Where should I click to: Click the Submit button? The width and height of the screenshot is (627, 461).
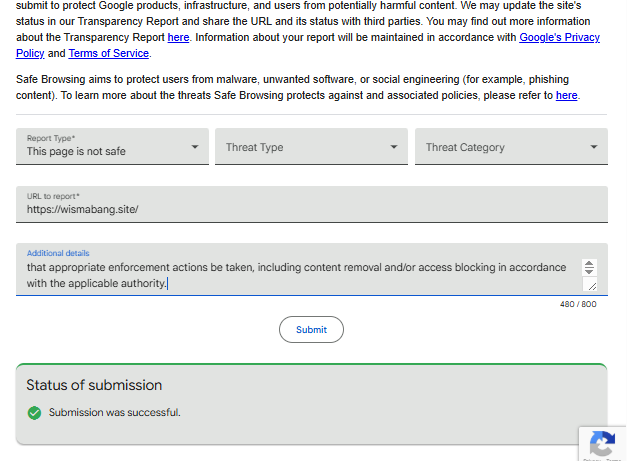pyautogui.click(x=311, y=329)
